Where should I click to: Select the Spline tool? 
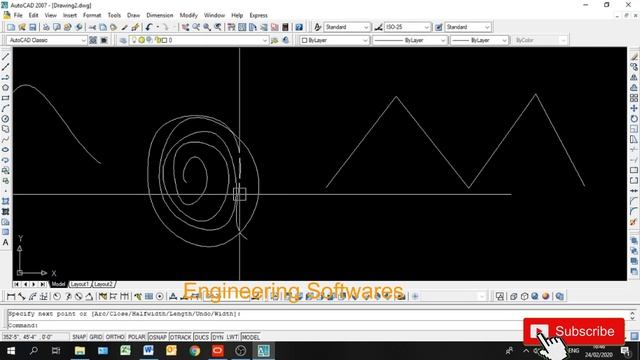pos(5,139)
